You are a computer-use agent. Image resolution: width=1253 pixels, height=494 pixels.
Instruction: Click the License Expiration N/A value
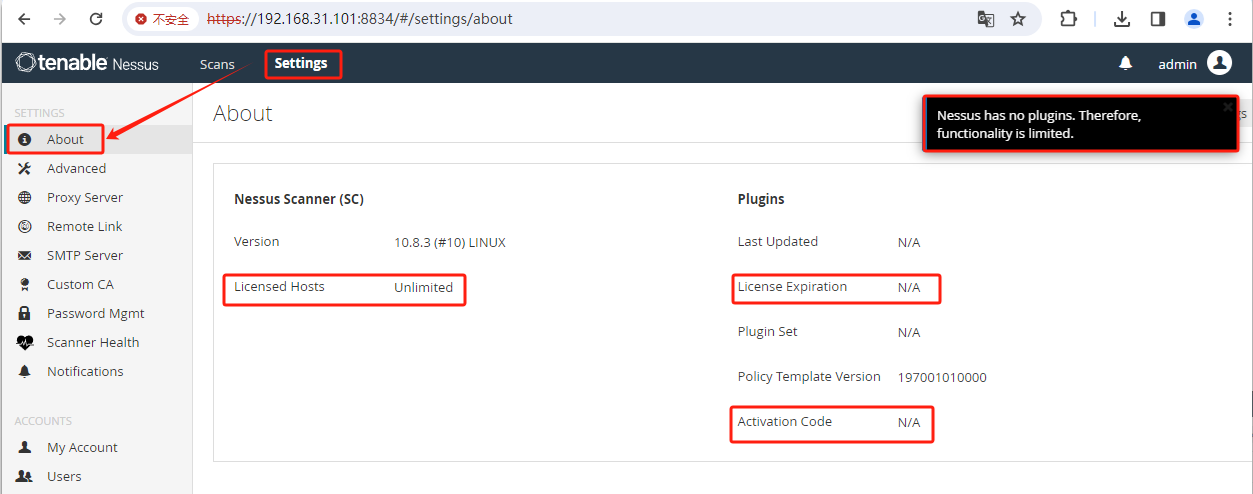coord(909,287)
